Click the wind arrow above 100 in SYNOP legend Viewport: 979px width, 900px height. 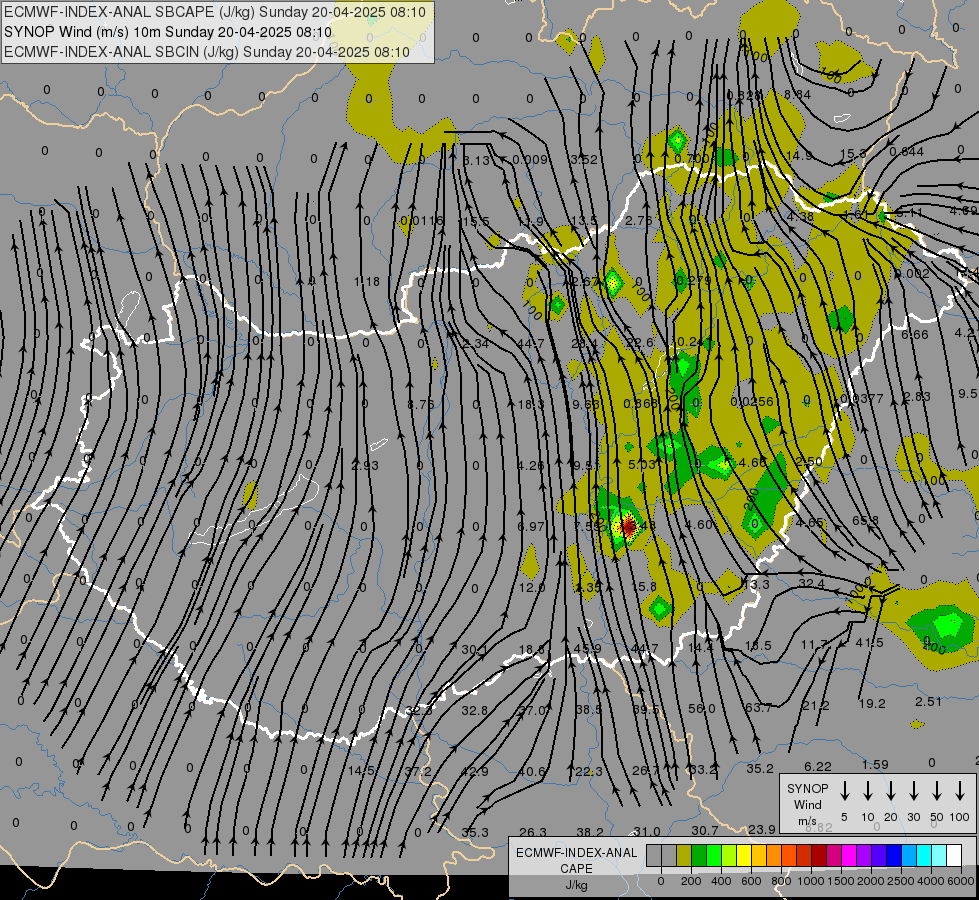point(960,790)
